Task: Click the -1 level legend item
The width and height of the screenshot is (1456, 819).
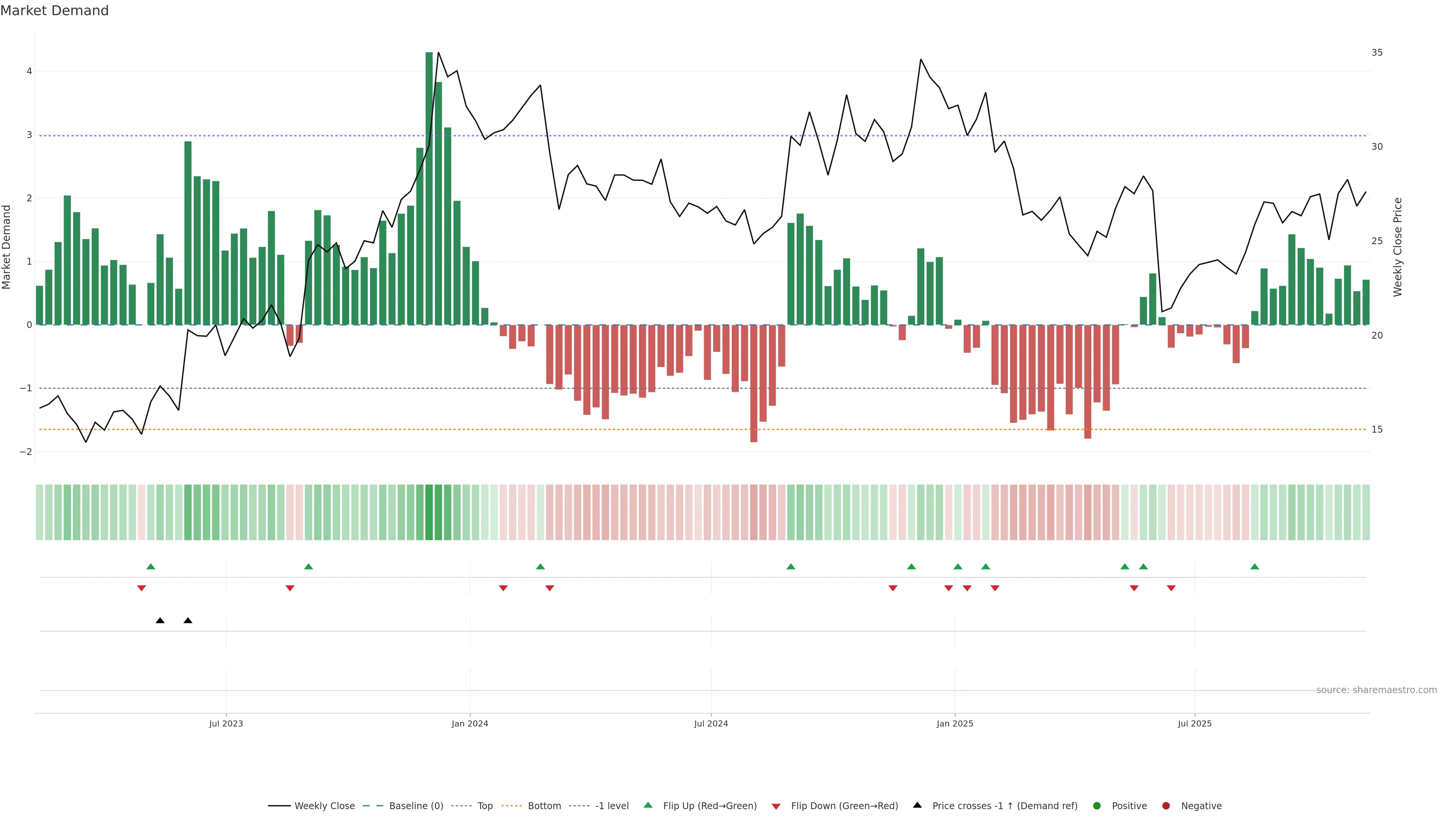Action: (x=612, y=806)
